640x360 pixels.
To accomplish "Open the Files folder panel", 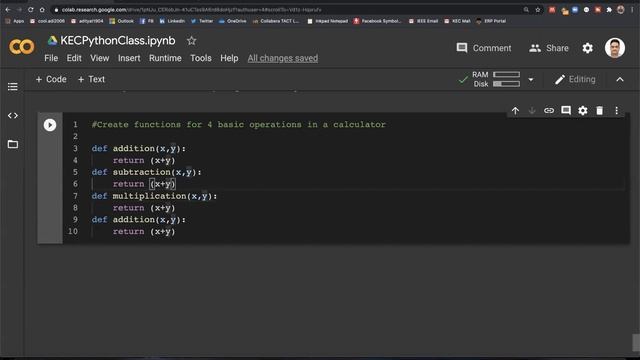I will coord(13,144).
